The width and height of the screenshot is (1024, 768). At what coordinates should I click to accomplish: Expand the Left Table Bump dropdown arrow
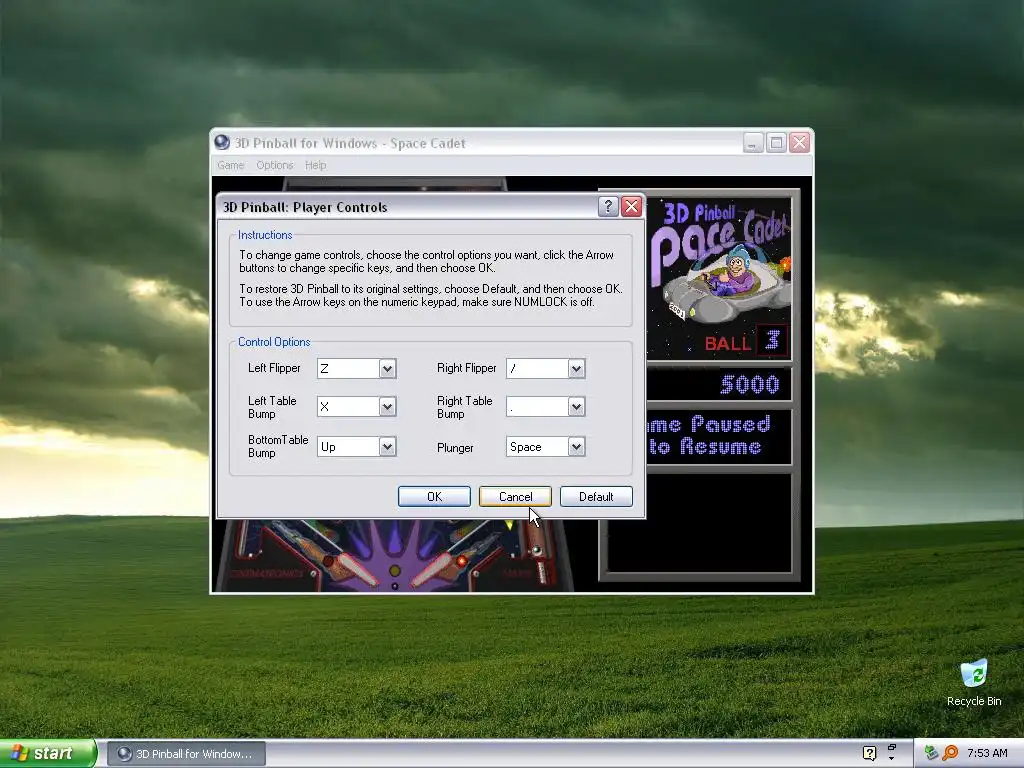click(387, 407)
